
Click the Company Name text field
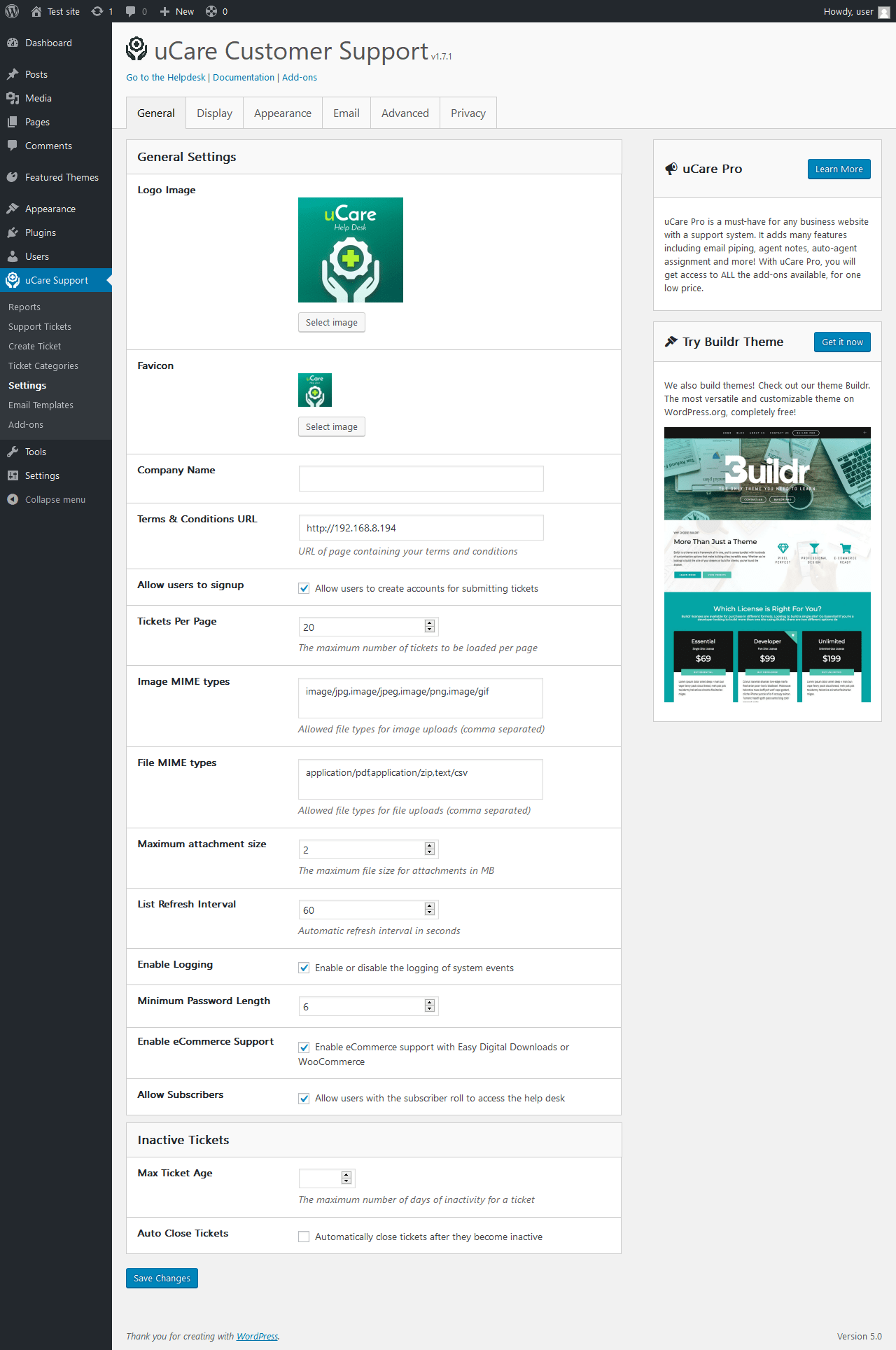(421, 478)
